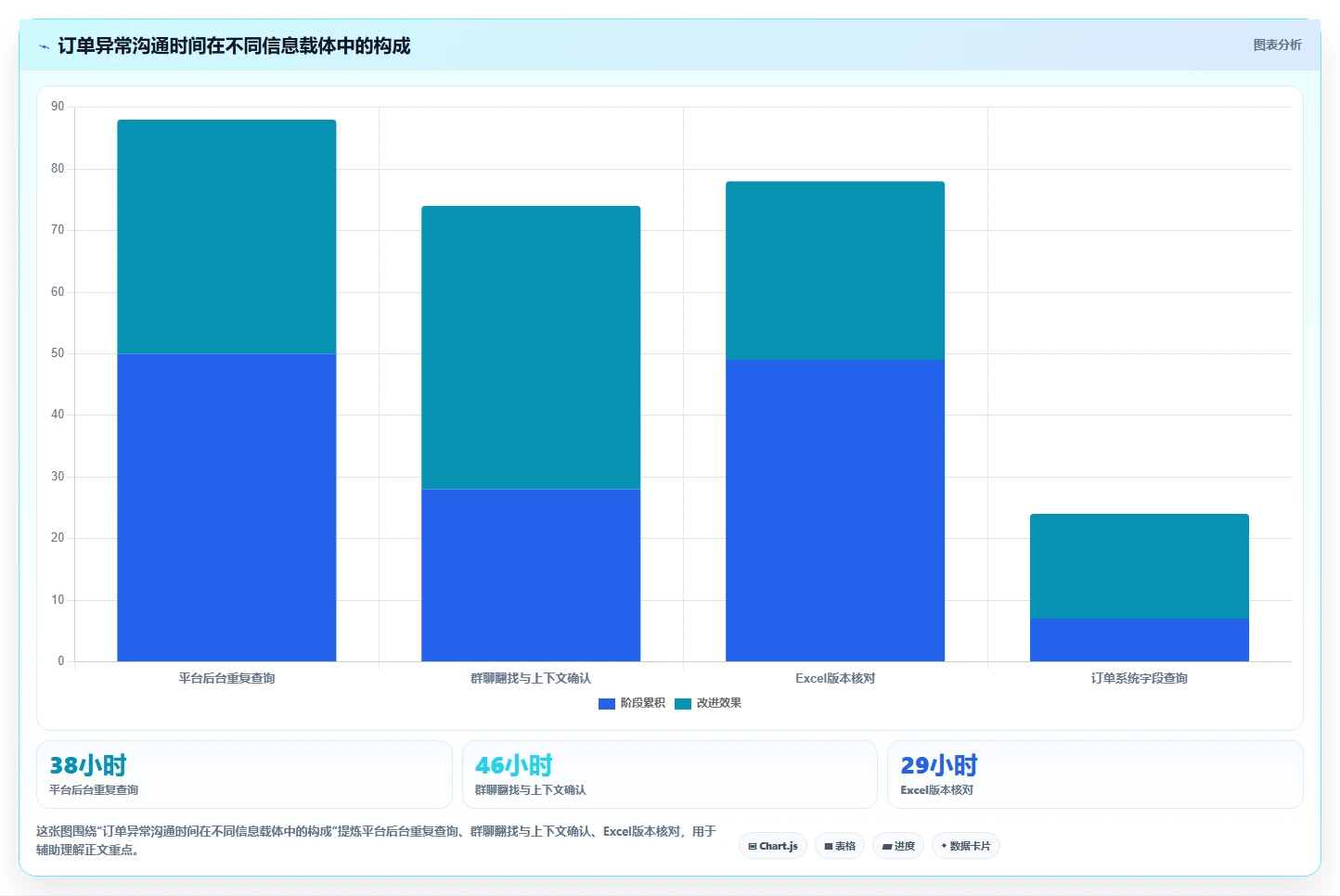Click the 订单系统字段查询 x-axis label
This screenshot has width=1340, height=896.
click(1140, 678)
